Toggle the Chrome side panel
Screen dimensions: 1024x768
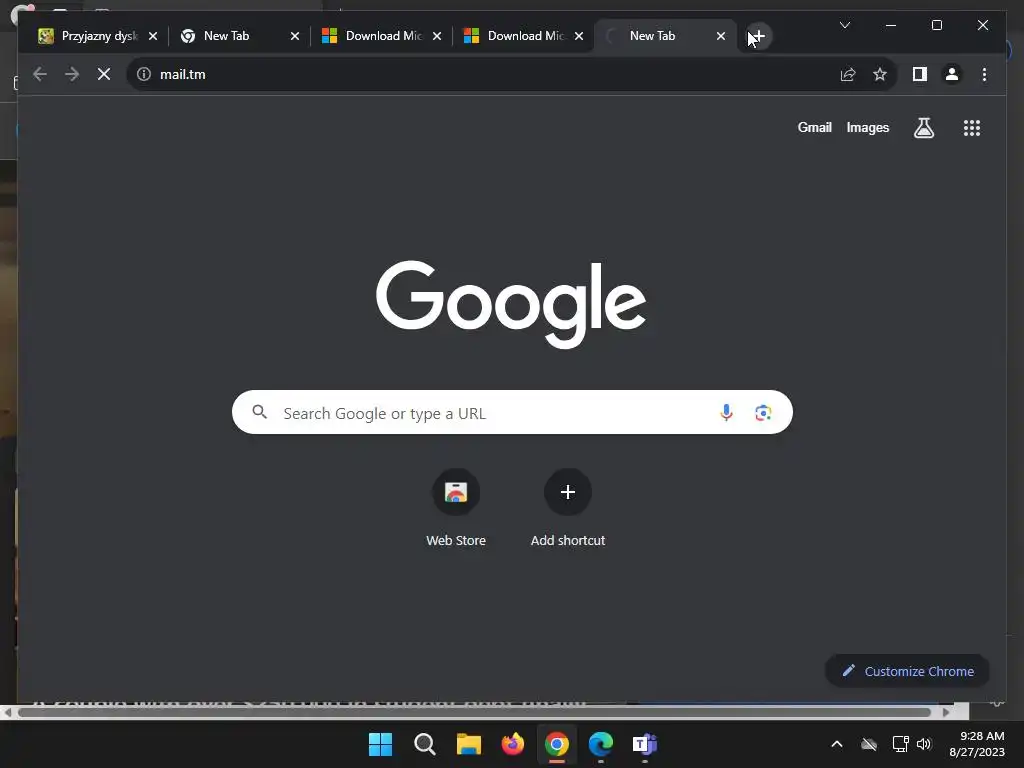[x=920, y=74]
